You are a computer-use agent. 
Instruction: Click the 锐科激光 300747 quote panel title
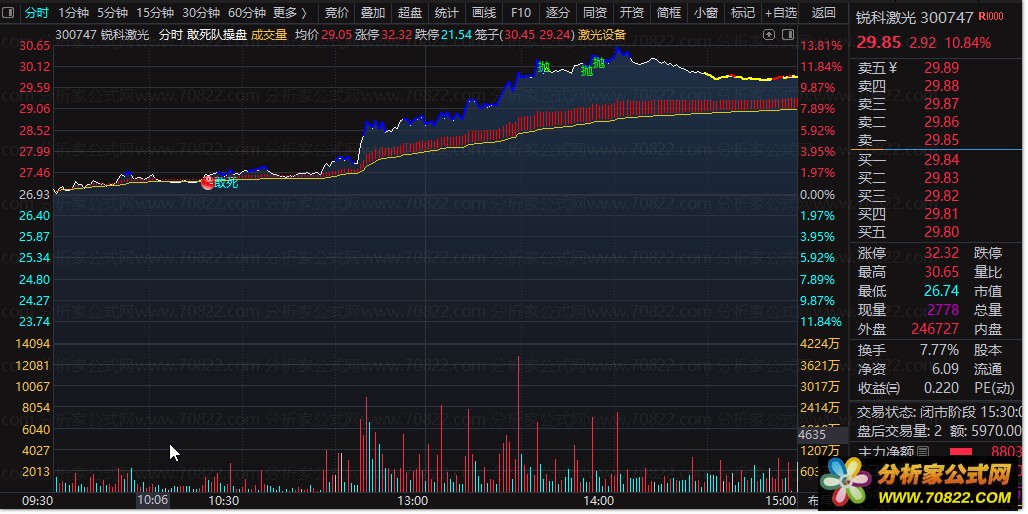915,18
